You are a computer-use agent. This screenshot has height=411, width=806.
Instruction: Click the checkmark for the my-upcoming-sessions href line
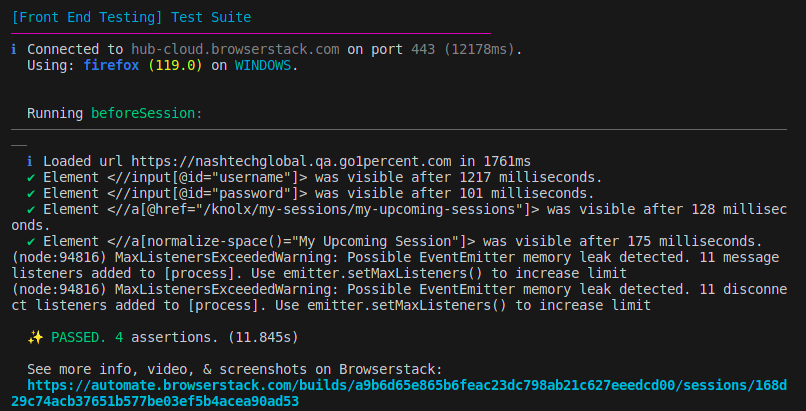click(x=31, y=209)
